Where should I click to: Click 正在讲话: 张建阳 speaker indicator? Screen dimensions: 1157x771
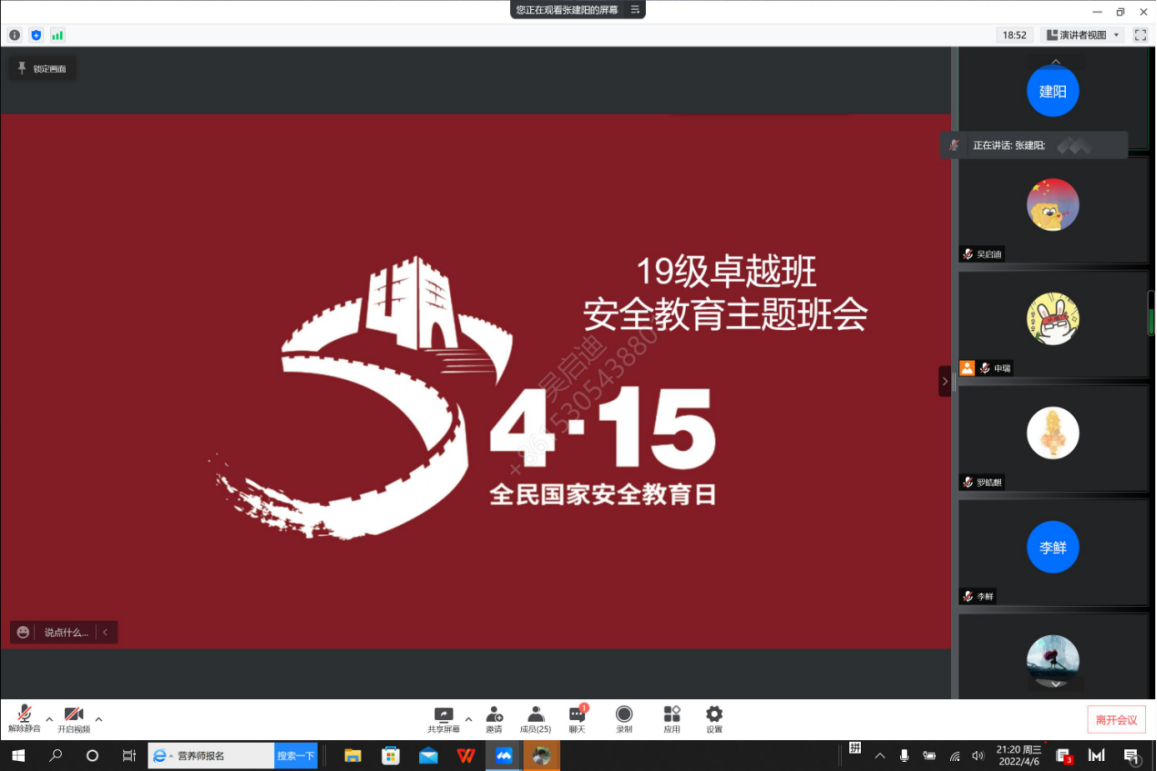click(1034, 145)
